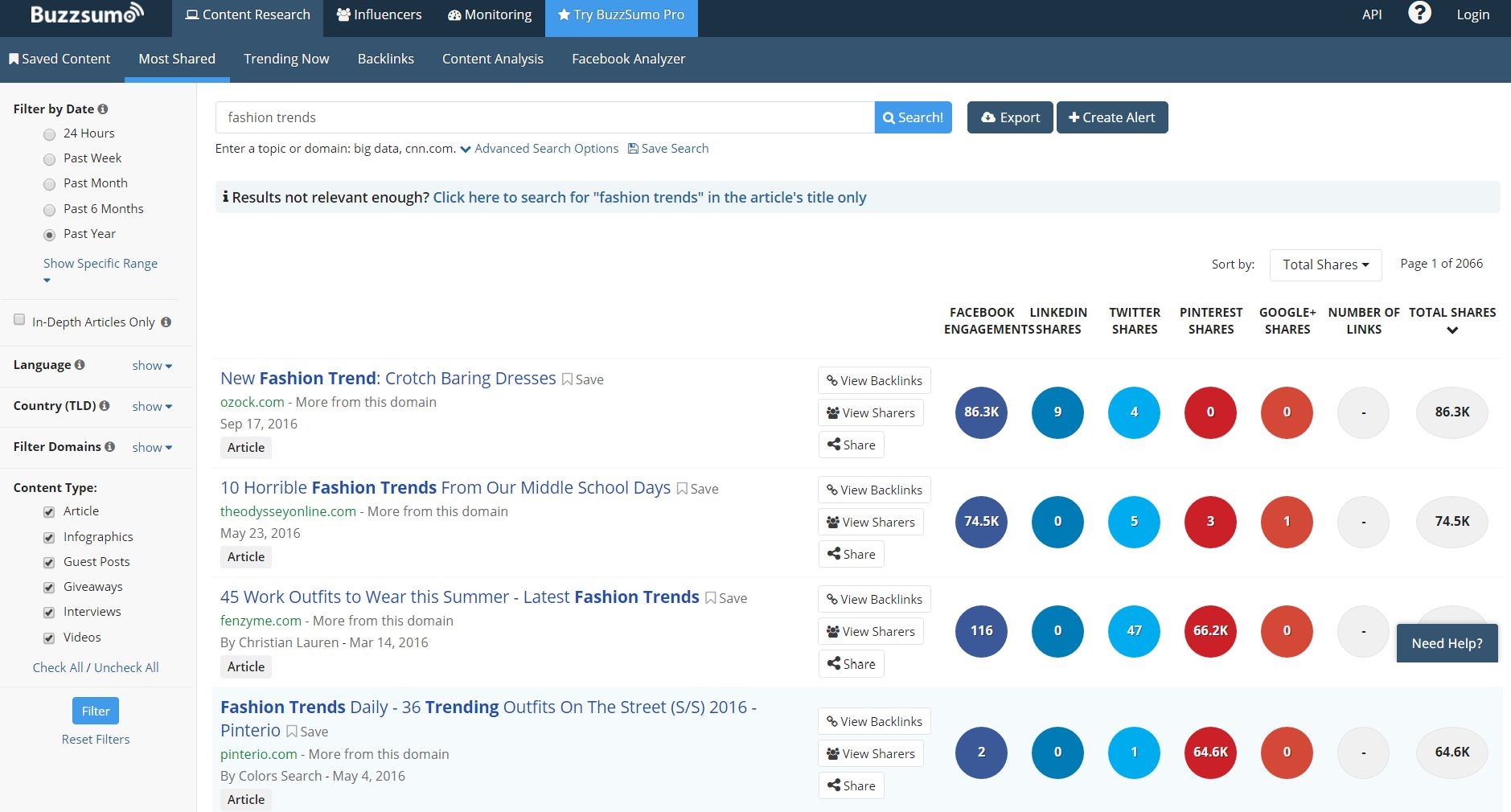
Task: Expand Advanced Search Options
Action: (540, 149)
